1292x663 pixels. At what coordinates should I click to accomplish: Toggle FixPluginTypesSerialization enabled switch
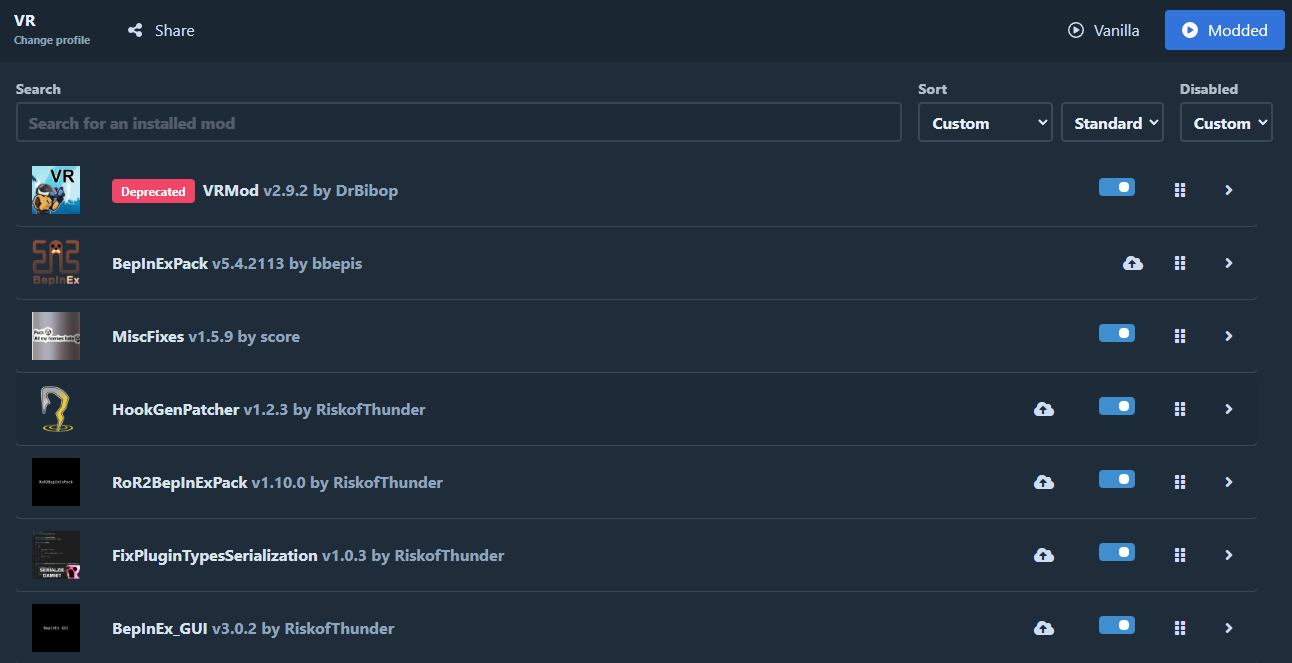tap(1117, 552)
